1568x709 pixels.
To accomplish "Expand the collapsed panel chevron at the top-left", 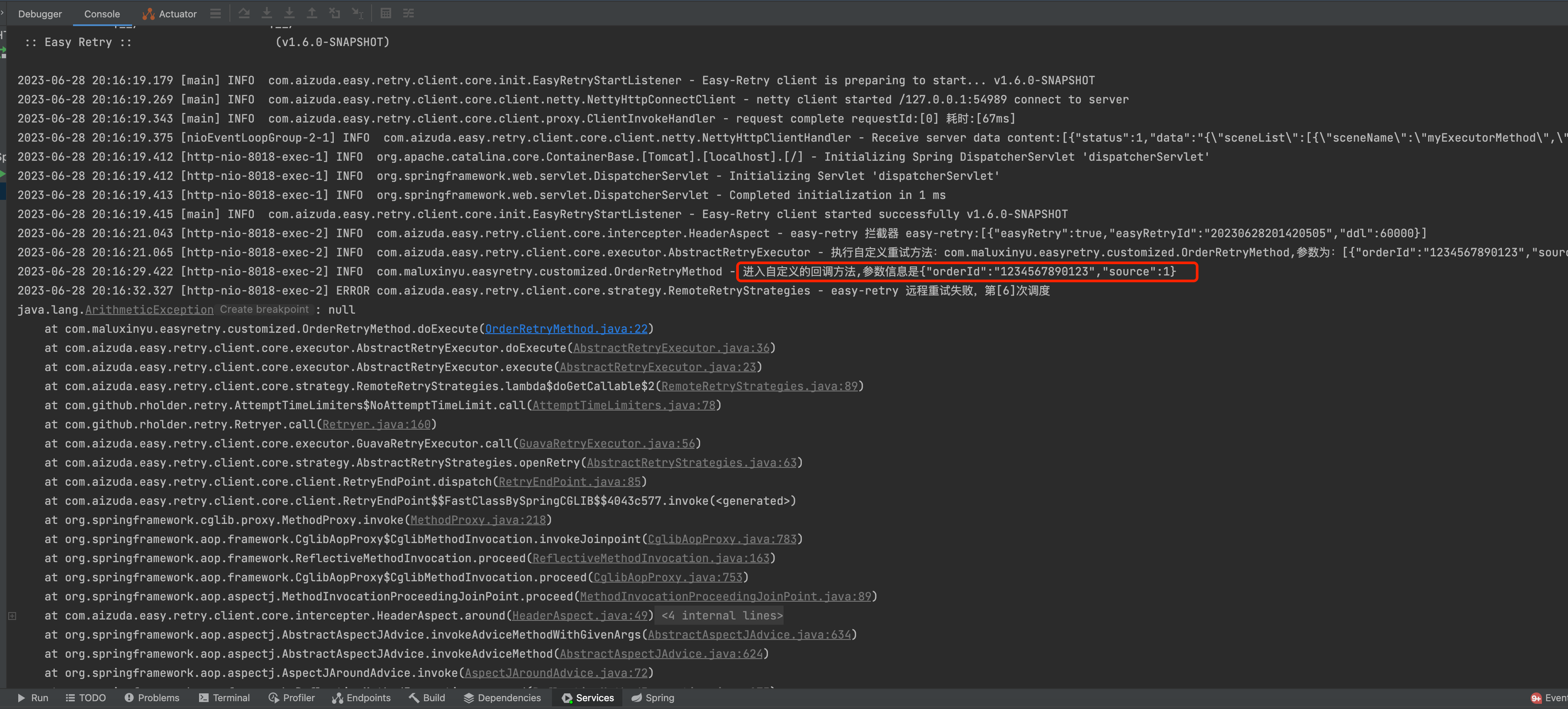I will tap(3, 12).
